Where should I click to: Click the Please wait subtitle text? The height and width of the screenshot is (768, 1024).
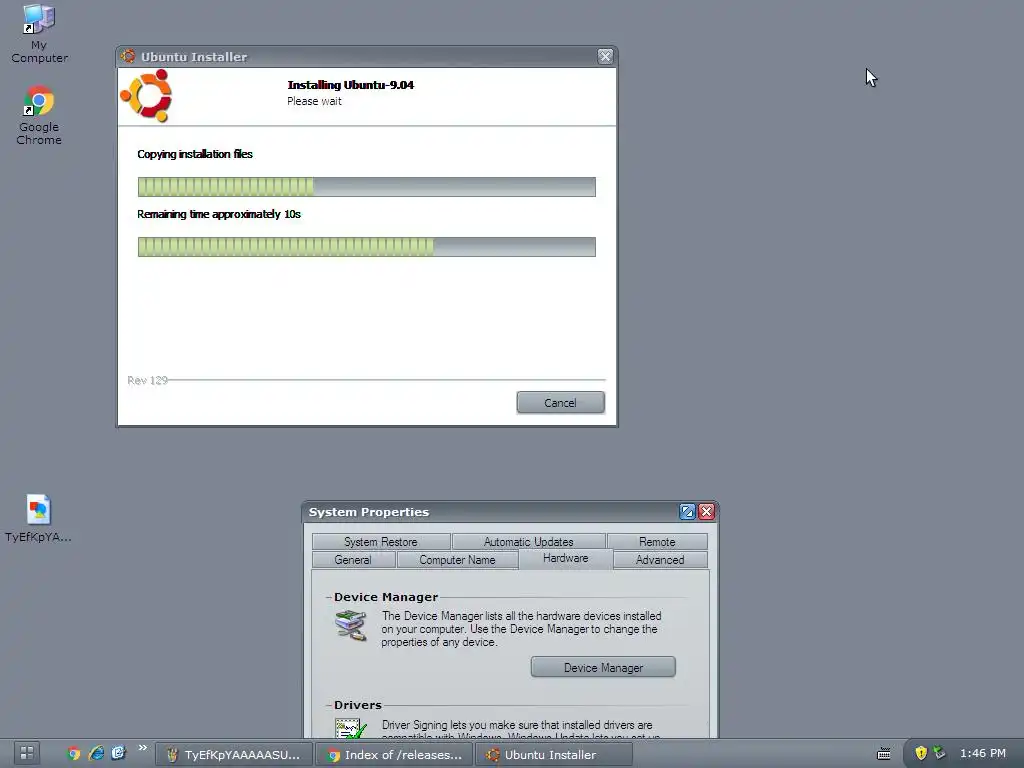tap(314, 101)
